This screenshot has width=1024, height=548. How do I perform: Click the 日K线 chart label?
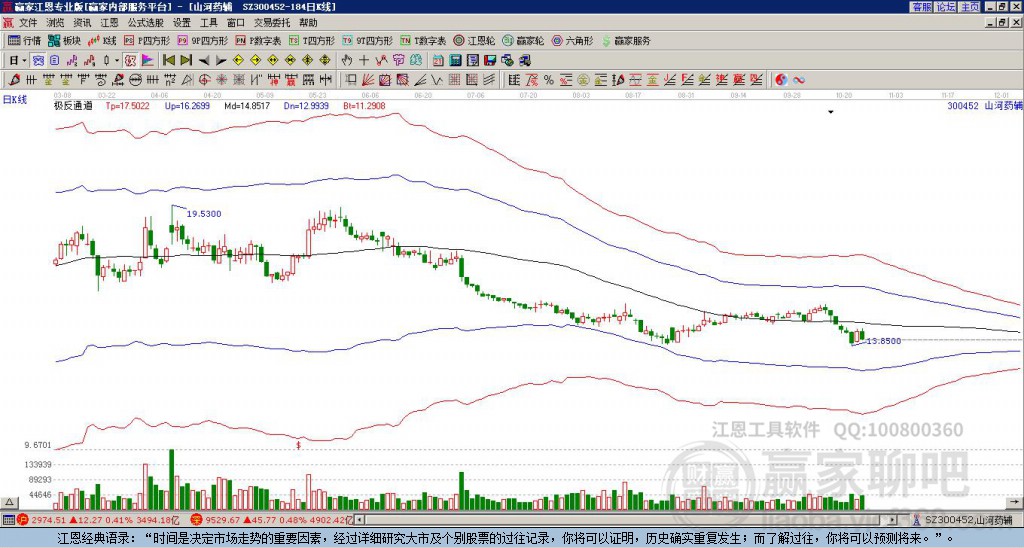pyautogui.click(x=15, y=99)
